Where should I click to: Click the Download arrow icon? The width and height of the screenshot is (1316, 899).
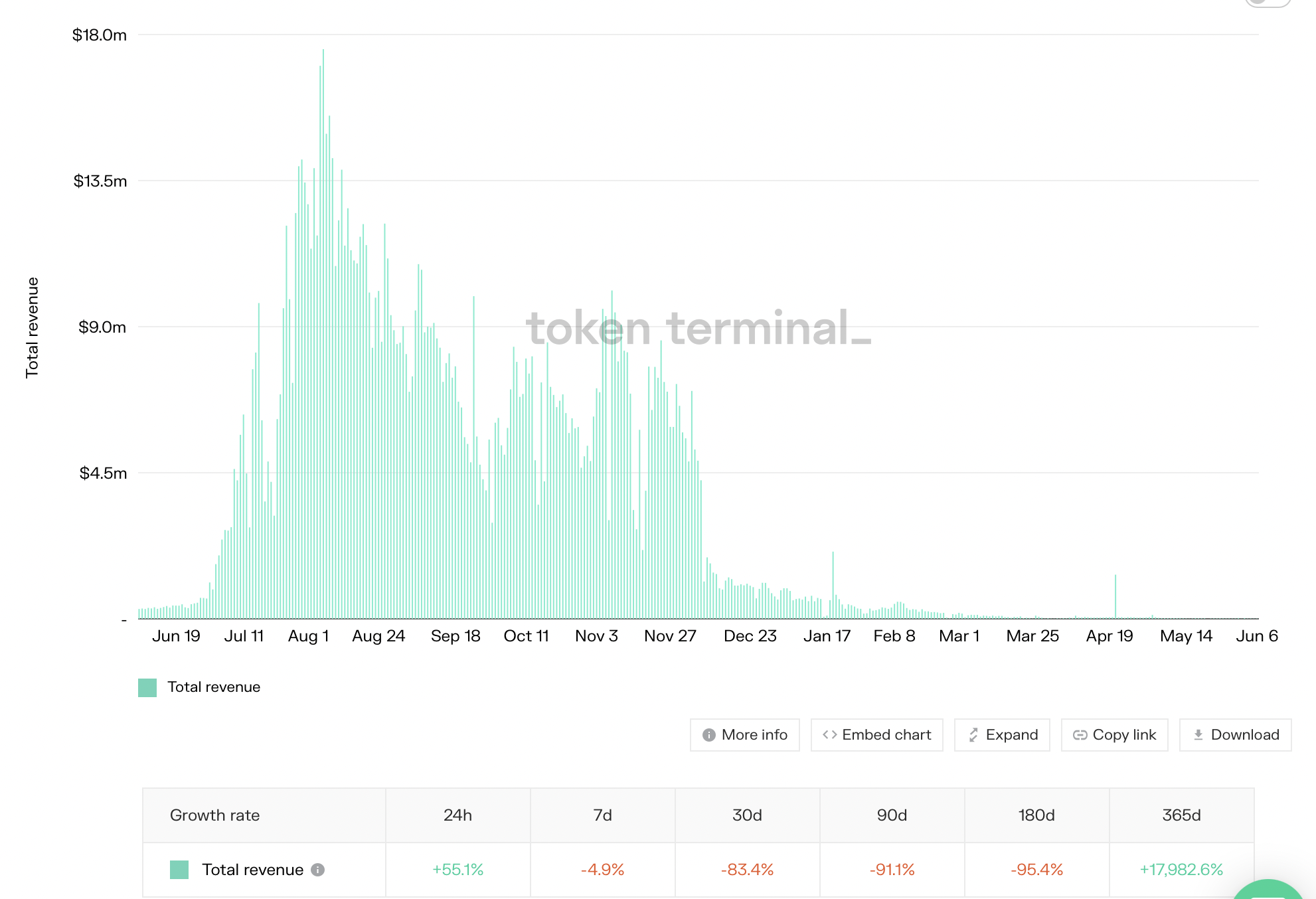coord(1198,735)
